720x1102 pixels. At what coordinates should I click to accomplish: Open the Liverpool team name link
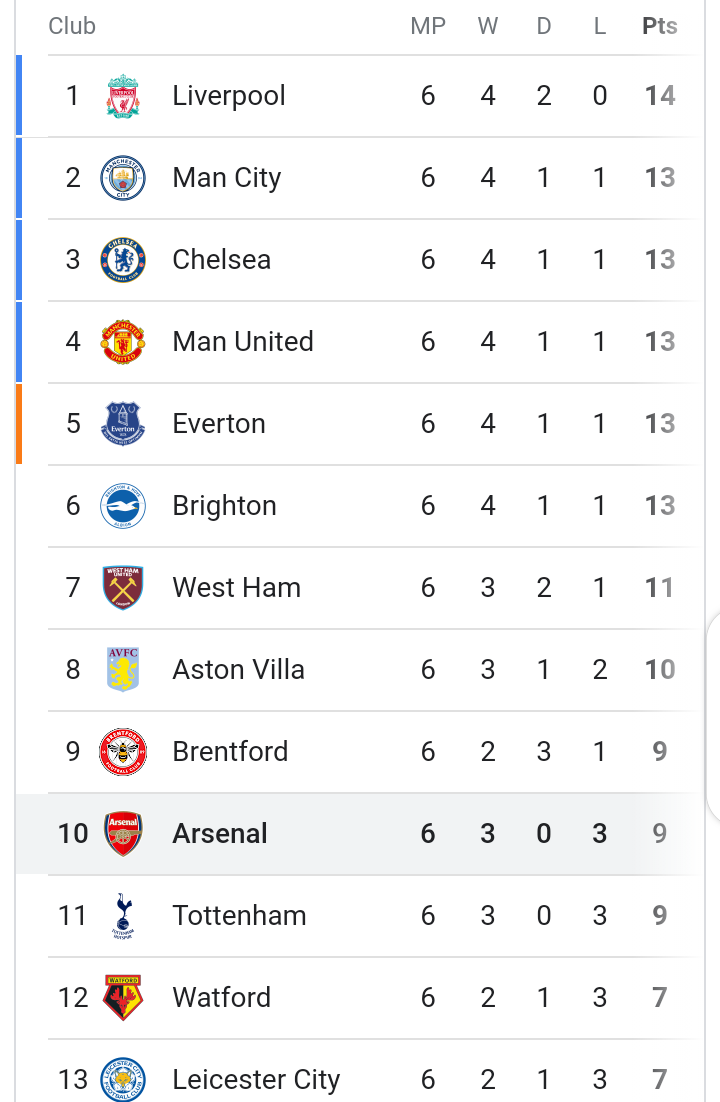pos(229,96)
